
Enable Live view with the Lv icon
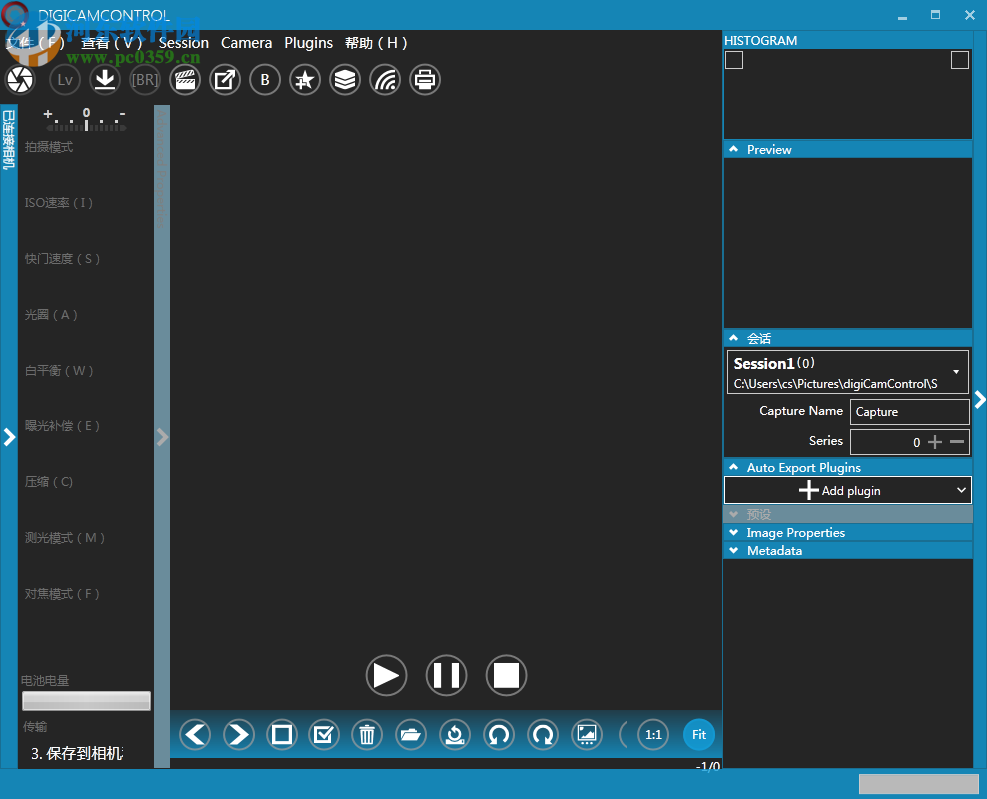tap(64, 80)
